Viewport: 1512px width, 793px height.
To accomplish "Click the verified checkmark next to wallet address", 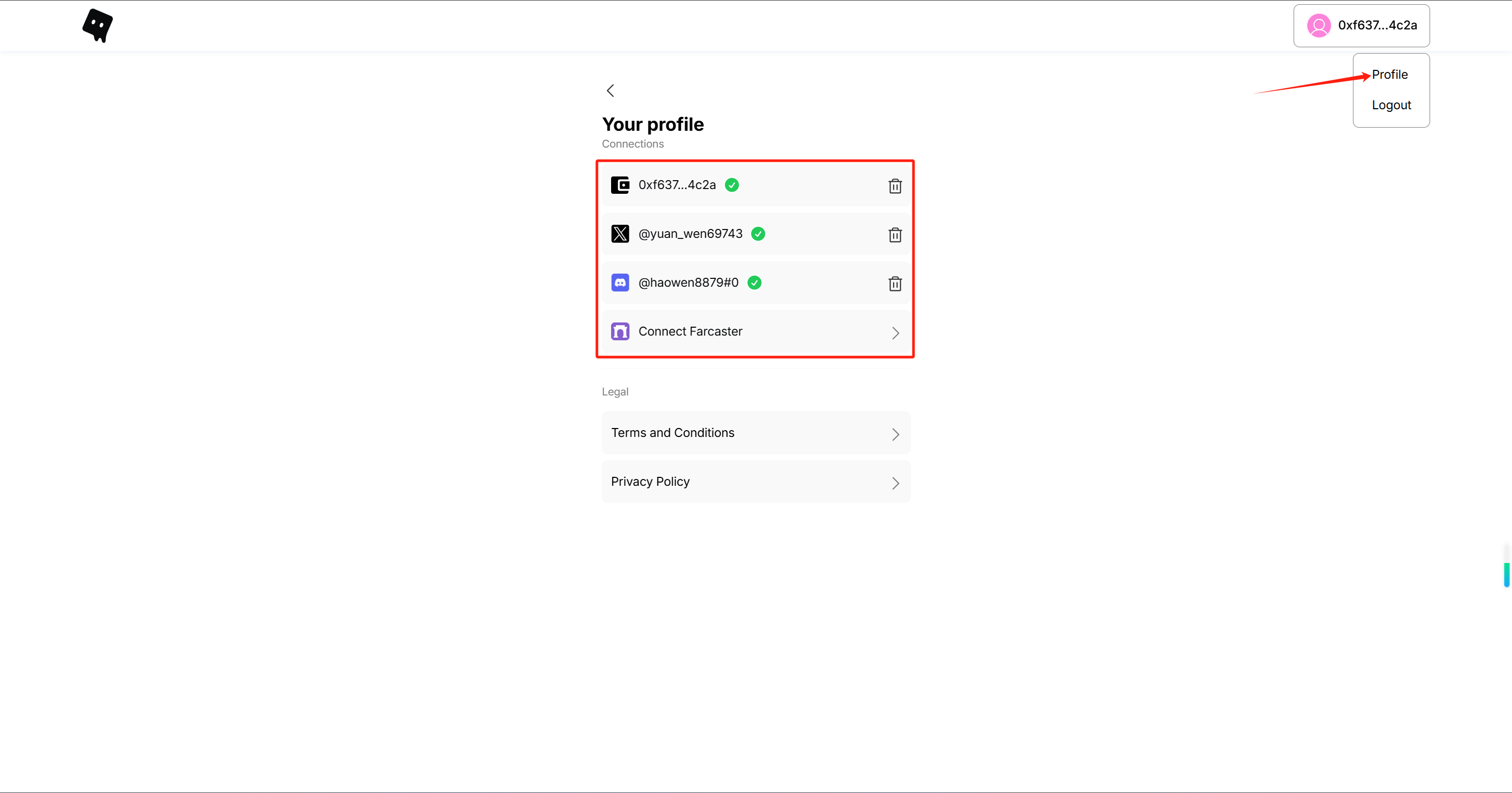I will coord(731,185).
